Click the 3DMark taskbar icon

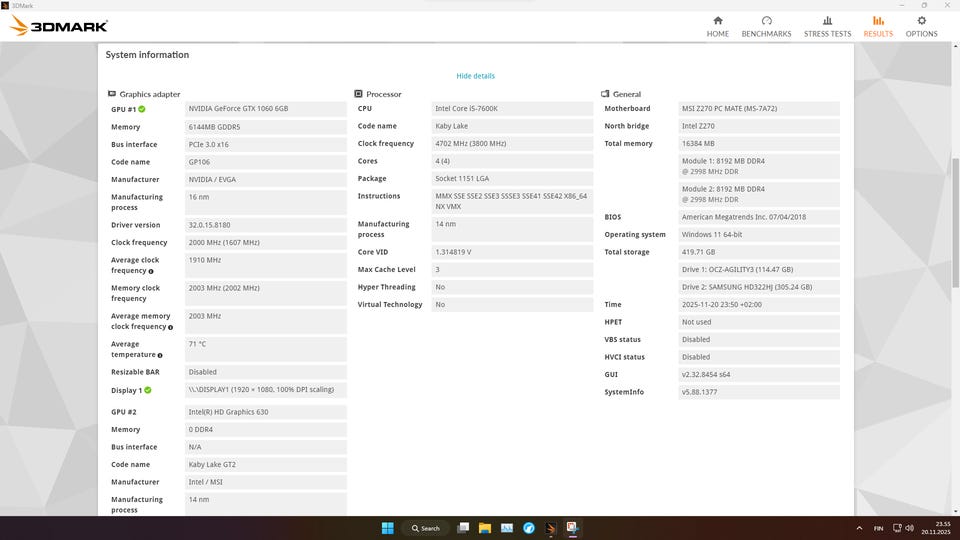(x=550, y=528)
